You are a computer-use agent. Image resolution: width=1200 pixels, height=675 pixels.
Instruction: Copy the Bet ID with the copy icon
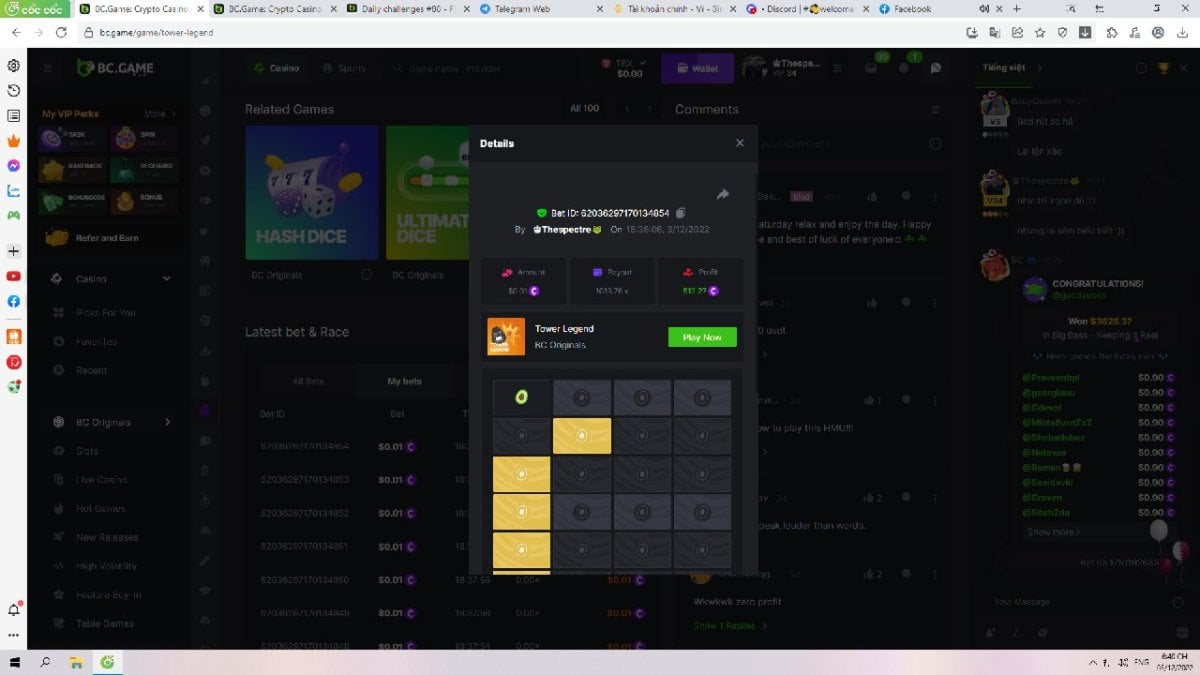[680, 213]
